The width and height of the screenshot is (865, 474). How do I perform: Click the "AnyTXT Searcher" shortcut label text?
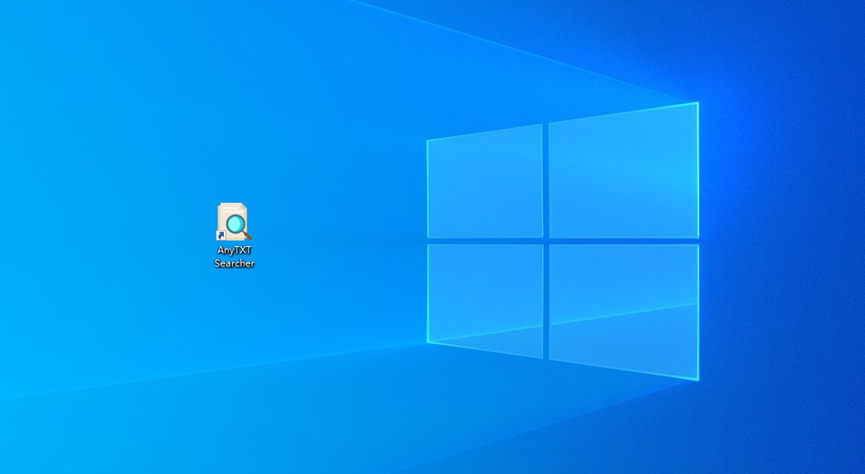pos(234,257)
